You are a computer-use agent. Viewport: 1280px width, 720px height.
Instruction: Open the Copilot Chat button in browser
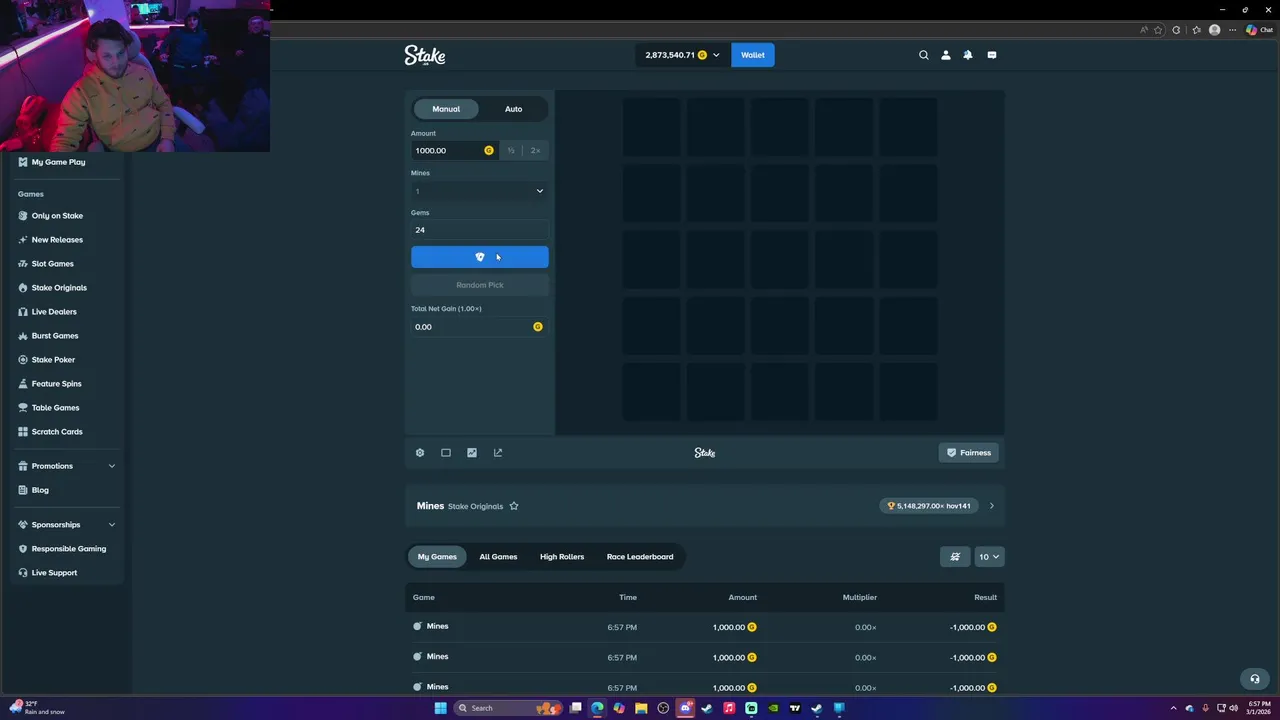pyautogui.click(x=1259, y=30)
